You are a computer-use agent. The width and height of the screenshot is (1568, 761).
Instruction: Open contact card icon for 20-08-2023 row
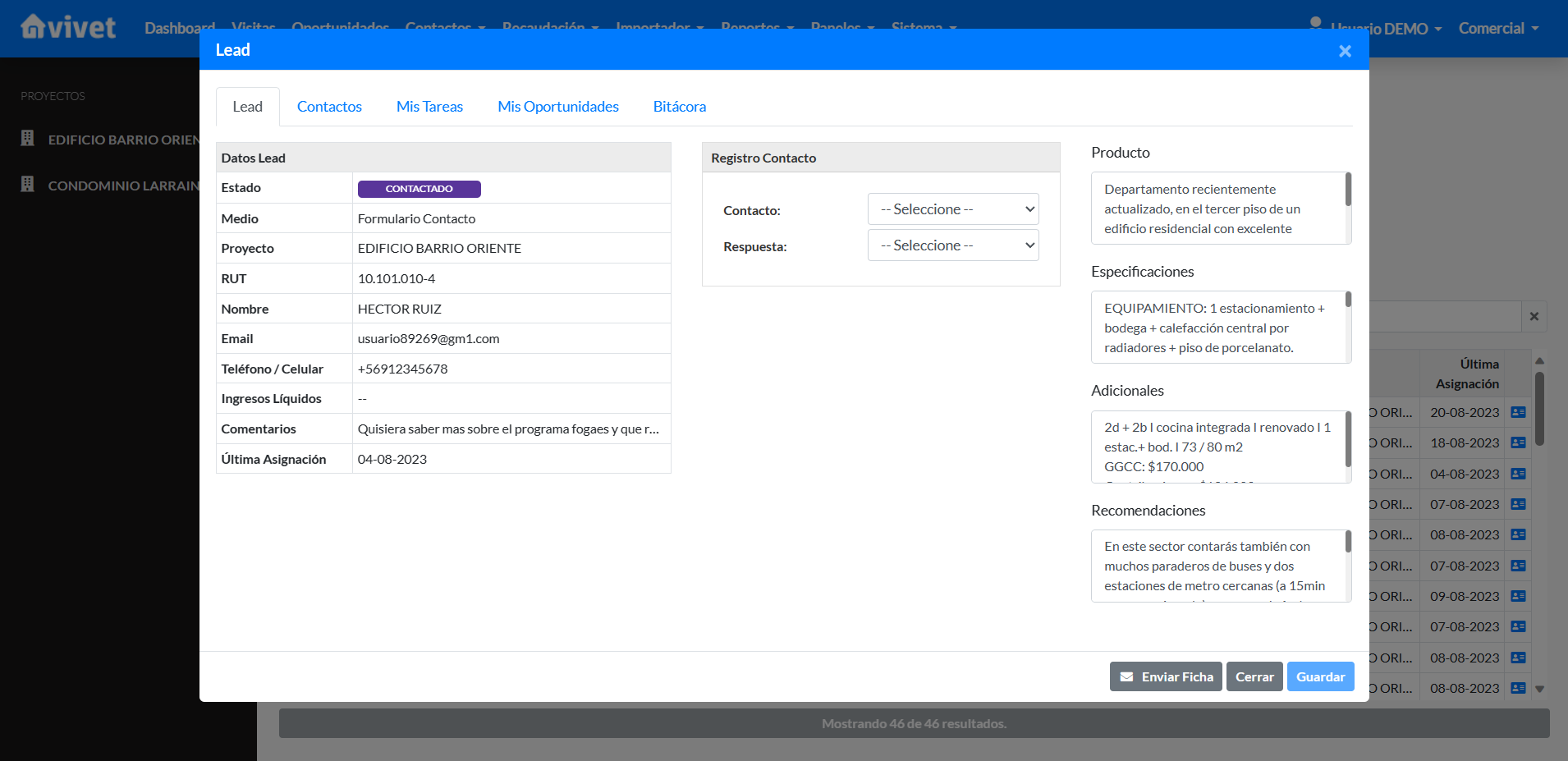coord(1518,412)
